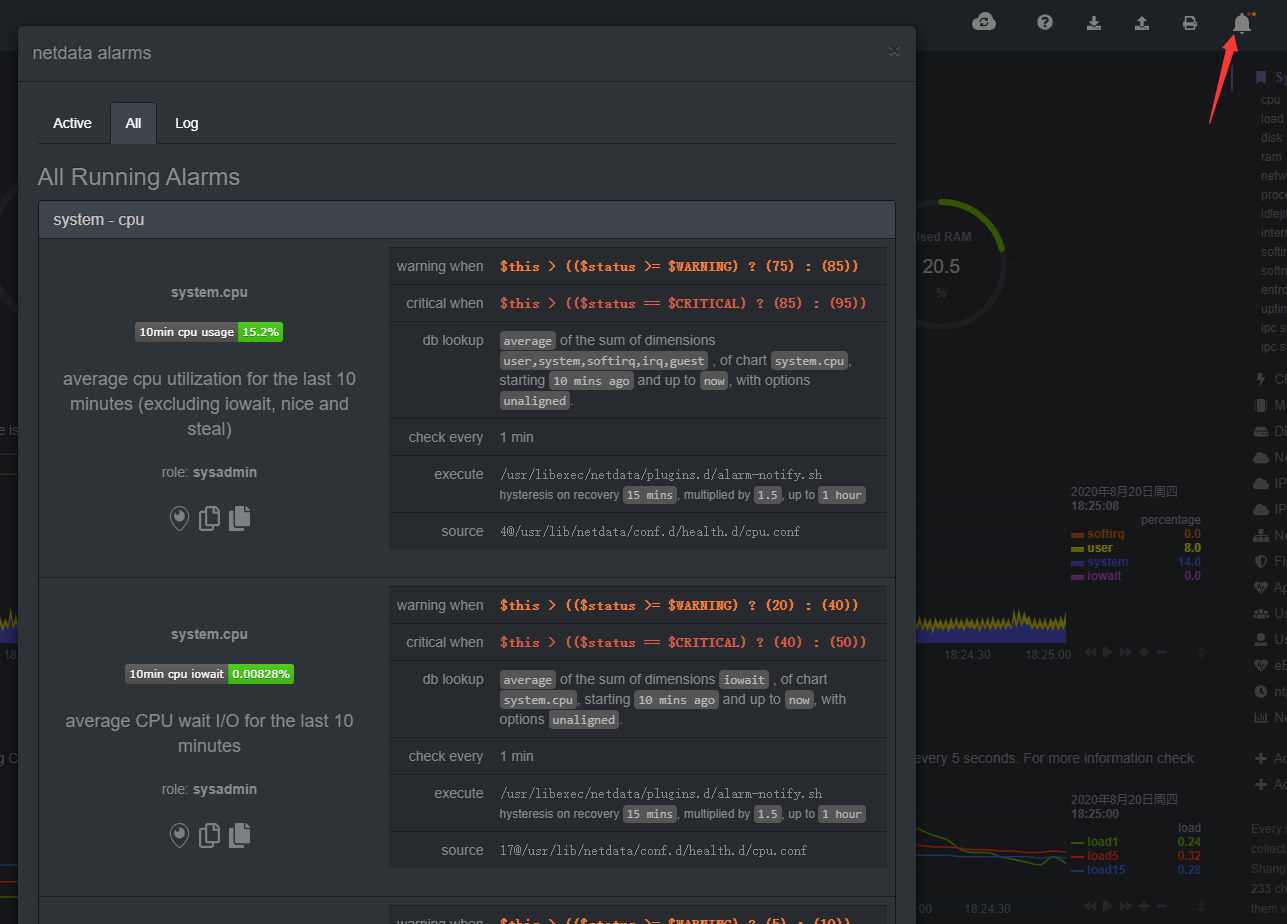Toggle the load1 dimension in load legend

pos(1102,842)
